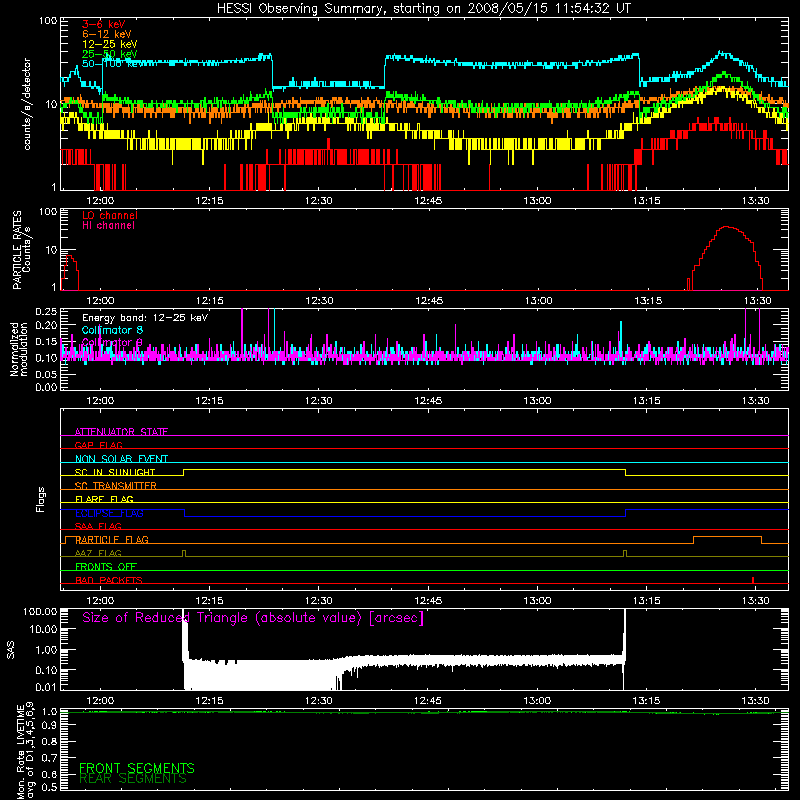This screenshot has height=800, width=800.
Task: Click the 'PARTICLE_FLAG' flag label
Action: [x=112, y=539]
